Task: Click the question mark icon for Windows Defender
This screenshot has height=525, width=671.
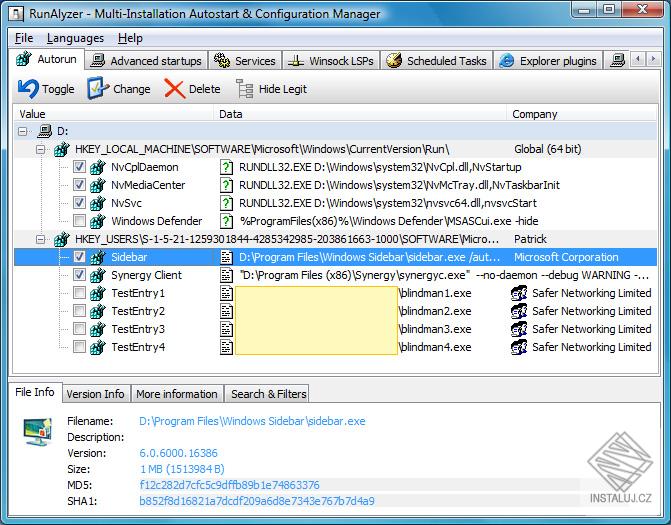Action: 226,221
